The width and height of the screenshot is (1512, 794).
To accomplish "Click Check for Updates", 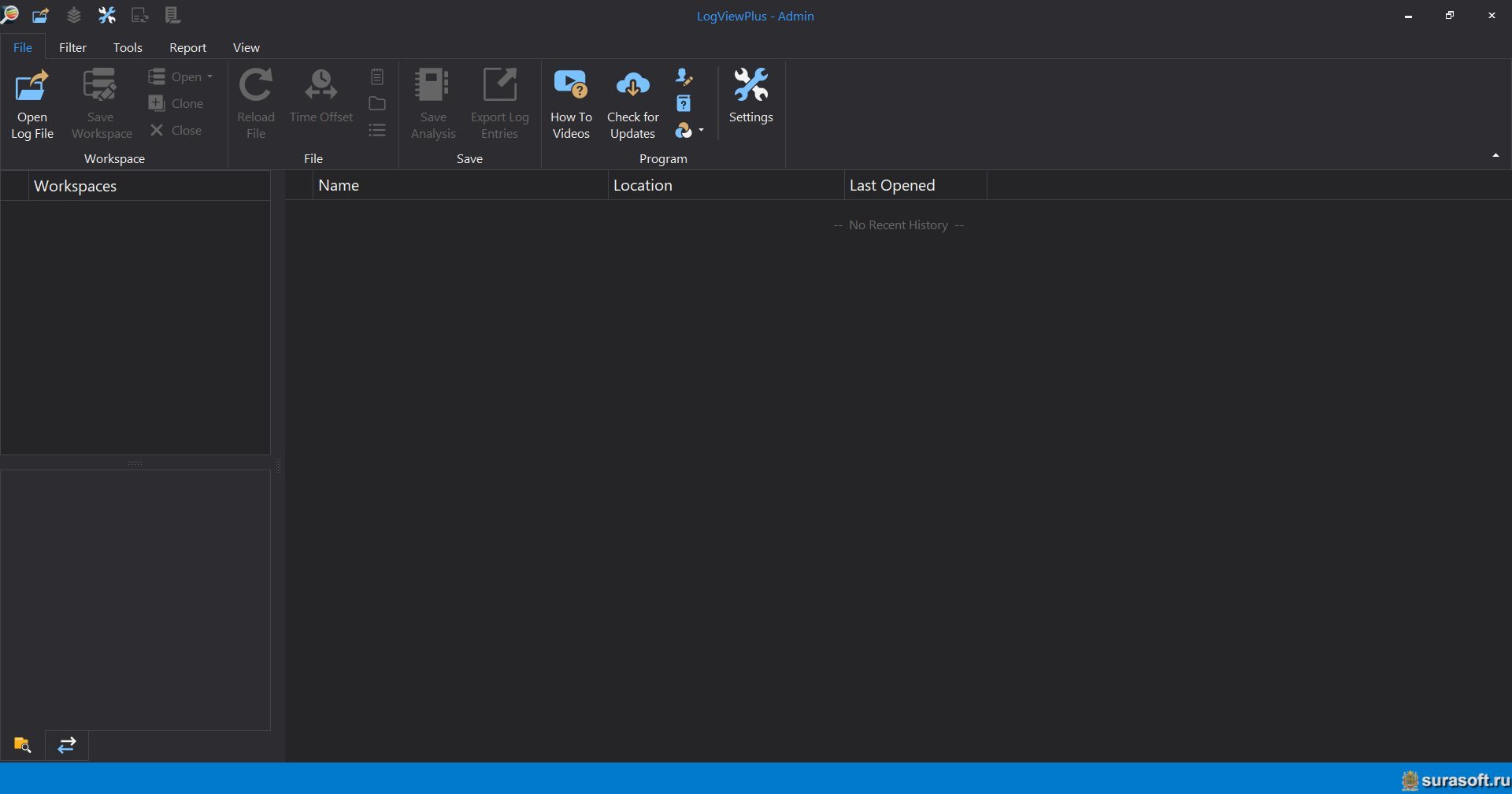I will point(632,104).
